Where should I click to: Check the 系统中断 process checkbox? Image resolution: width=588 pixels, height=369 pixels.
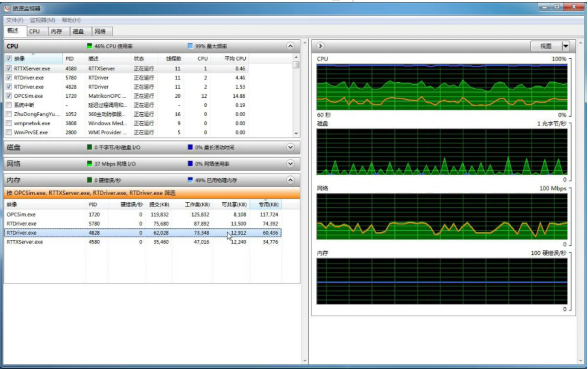click(x=9, y=105)
